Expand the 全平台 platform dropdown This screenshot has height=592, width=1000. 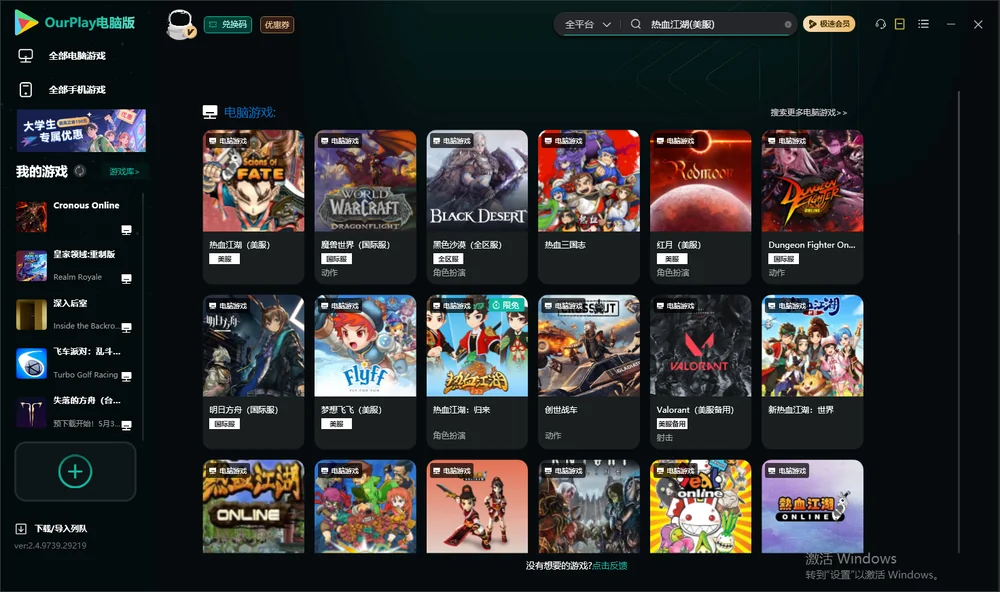click(x=587, y=24)
